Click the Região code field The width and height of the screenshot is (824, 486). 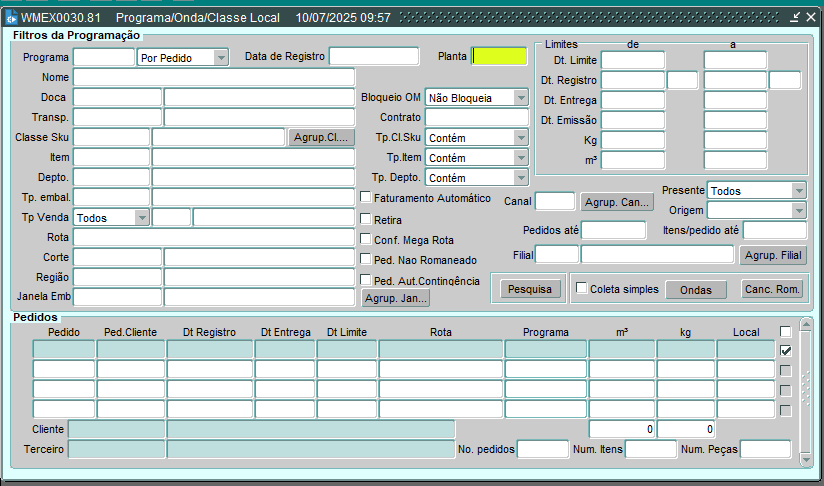(x=118, y=277)
